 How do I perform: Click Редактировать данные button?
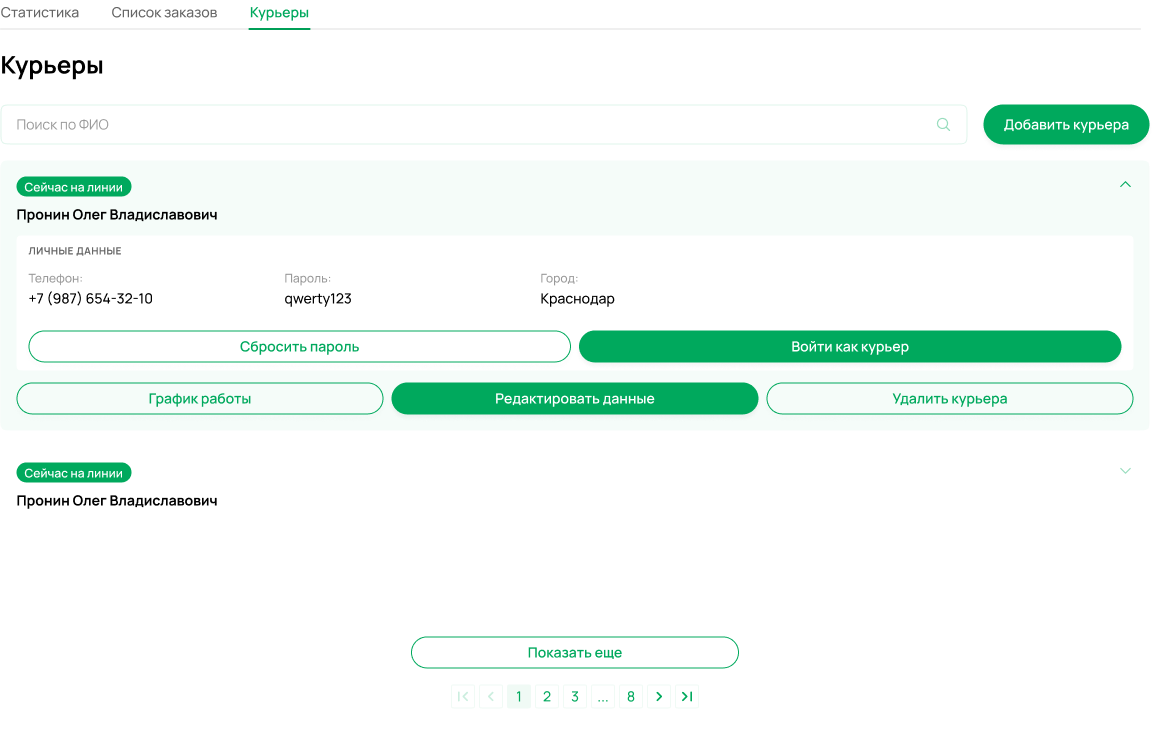[x=575, y=399]
